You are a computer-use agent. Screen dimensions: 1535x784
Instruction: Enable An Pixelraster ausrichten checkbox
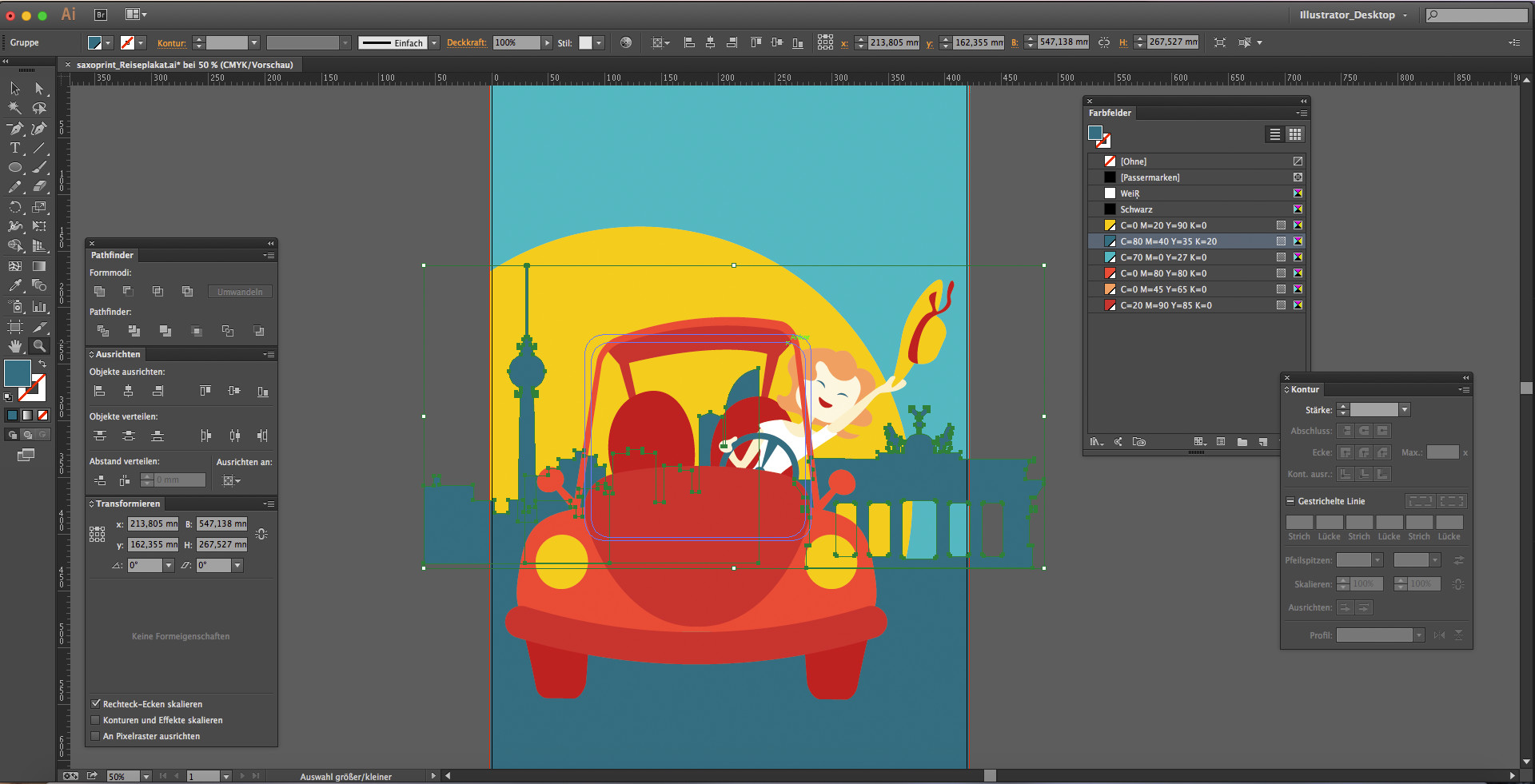(x=96, y=736)
